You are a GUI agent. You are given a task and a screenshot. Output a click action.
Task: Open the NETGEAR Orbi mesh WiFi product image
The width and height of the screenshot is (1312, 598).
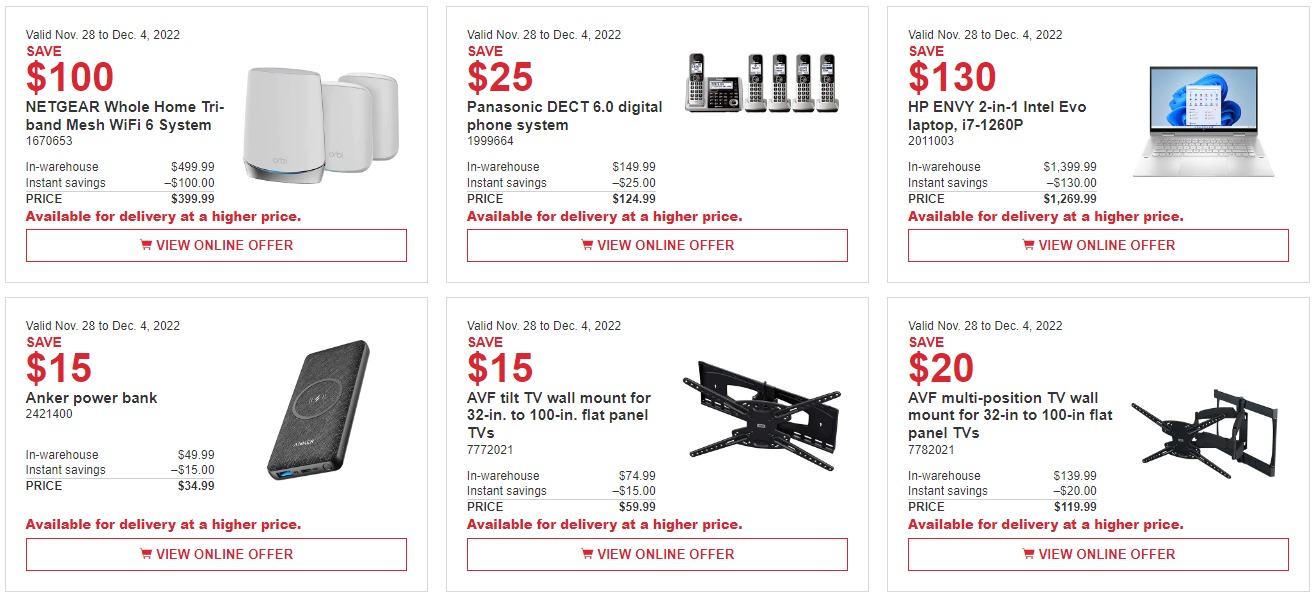point(322,126)
